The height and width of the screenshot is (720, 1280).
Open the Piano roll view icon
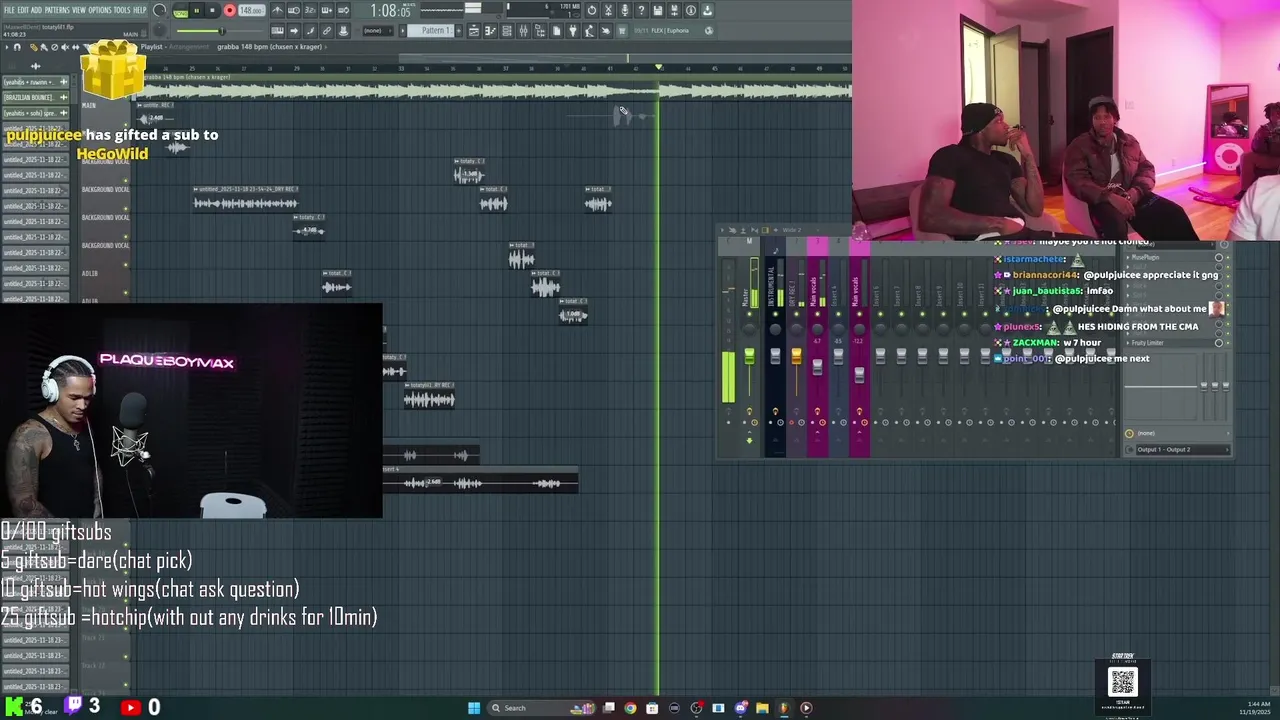[490, 31]
